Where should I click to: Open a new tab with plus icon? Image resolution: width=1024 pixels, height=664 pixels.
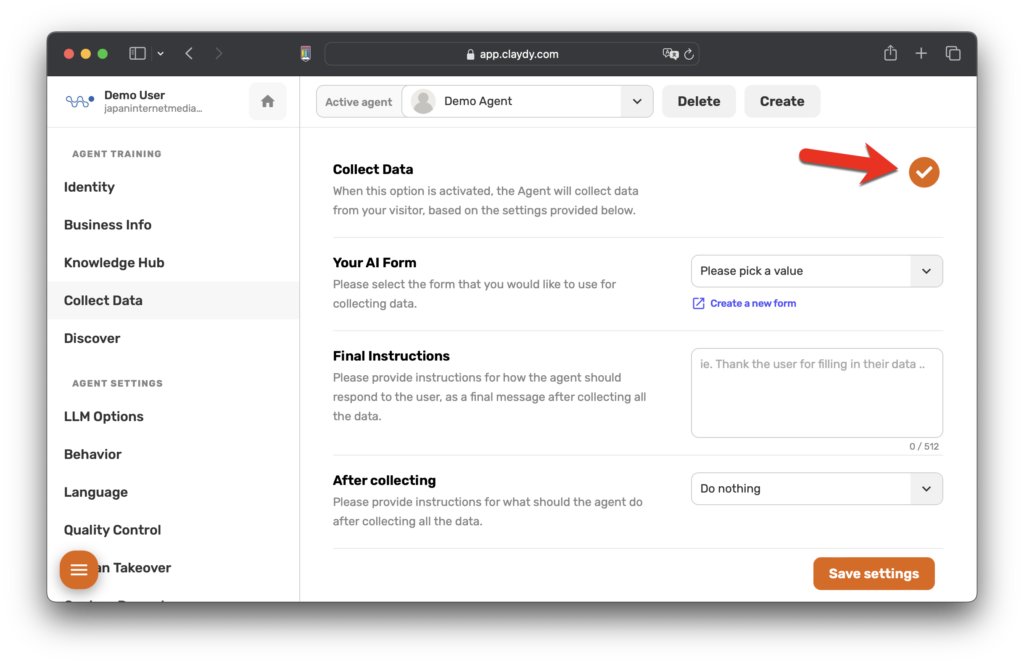(x=921, y=54)
